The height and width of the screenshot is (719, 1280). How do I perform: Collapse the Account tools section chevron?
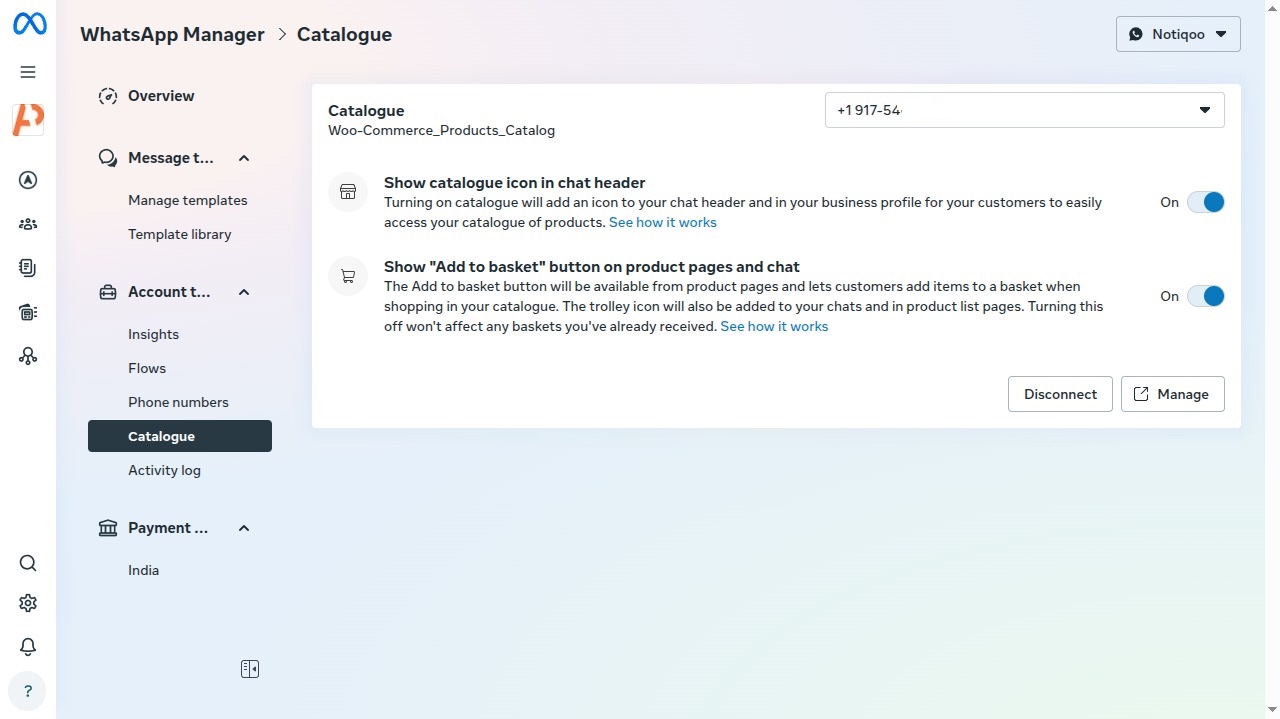(244, 292)
